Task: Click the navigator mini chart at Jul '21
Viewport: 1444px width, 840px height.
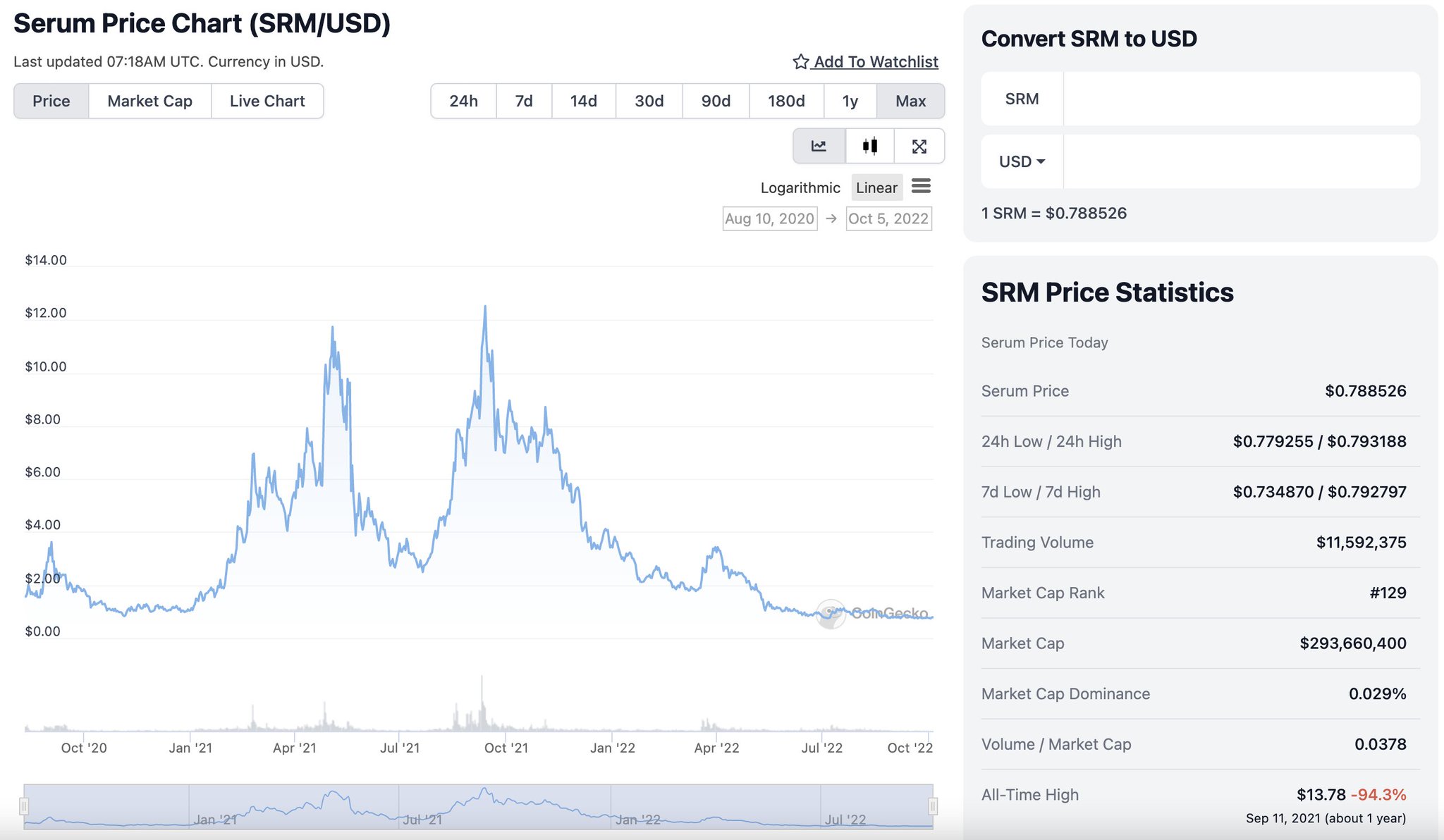Action: pos(422,820)
